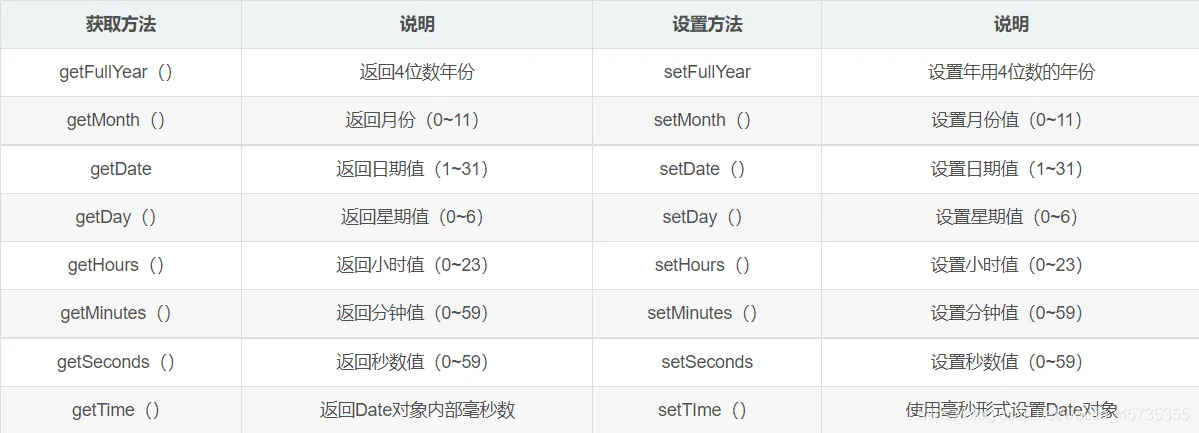Select the 返回Date对象内部毫秒数 description cell

[417, 410]
